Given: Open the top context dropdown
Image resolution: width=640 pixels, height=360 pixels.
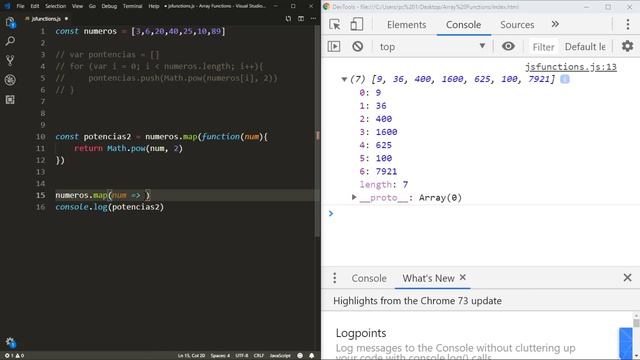Looking at the screenshot, I should pos(433,47).
